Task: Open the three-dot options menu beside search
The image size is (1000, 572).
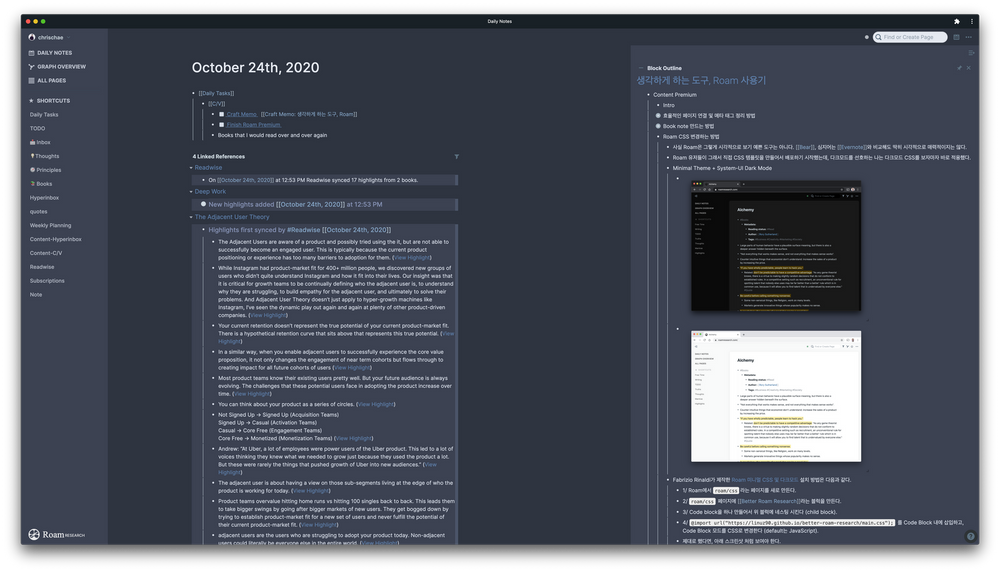Action: point(968,37)
